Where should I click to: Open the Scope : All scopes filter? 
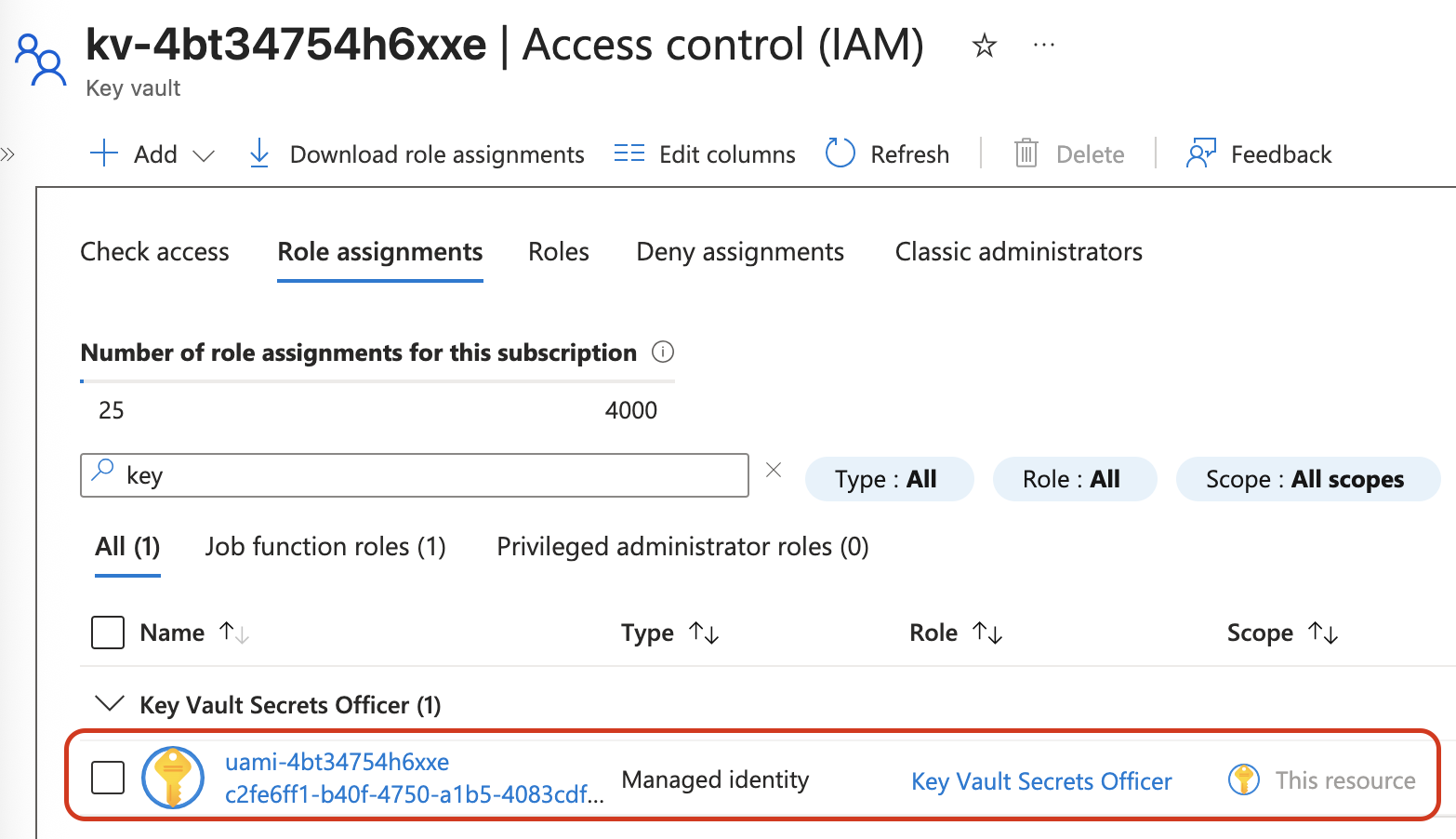click(x=1306, y=479)
